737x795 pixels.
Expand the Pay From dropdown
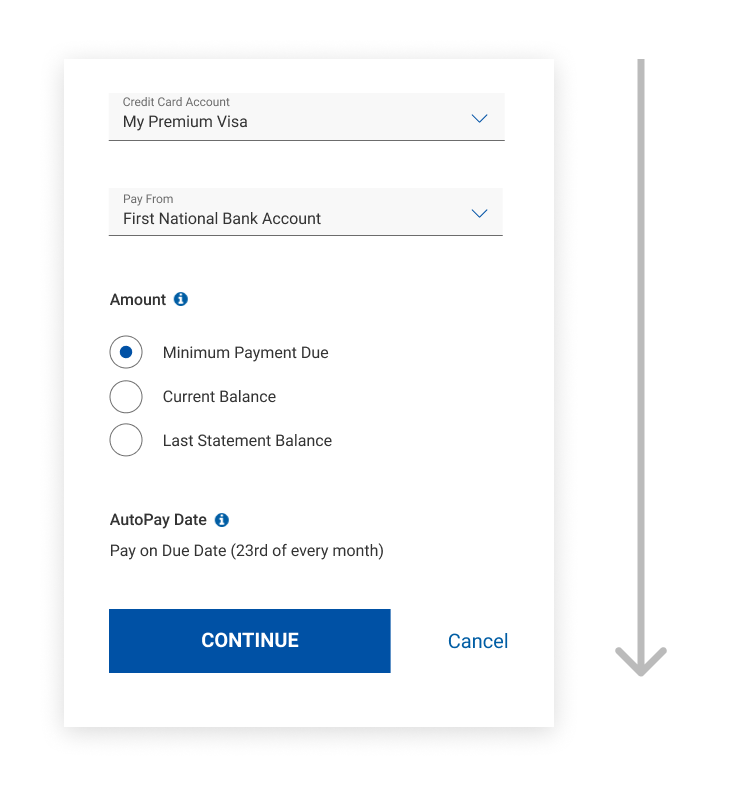click(305, 212)
